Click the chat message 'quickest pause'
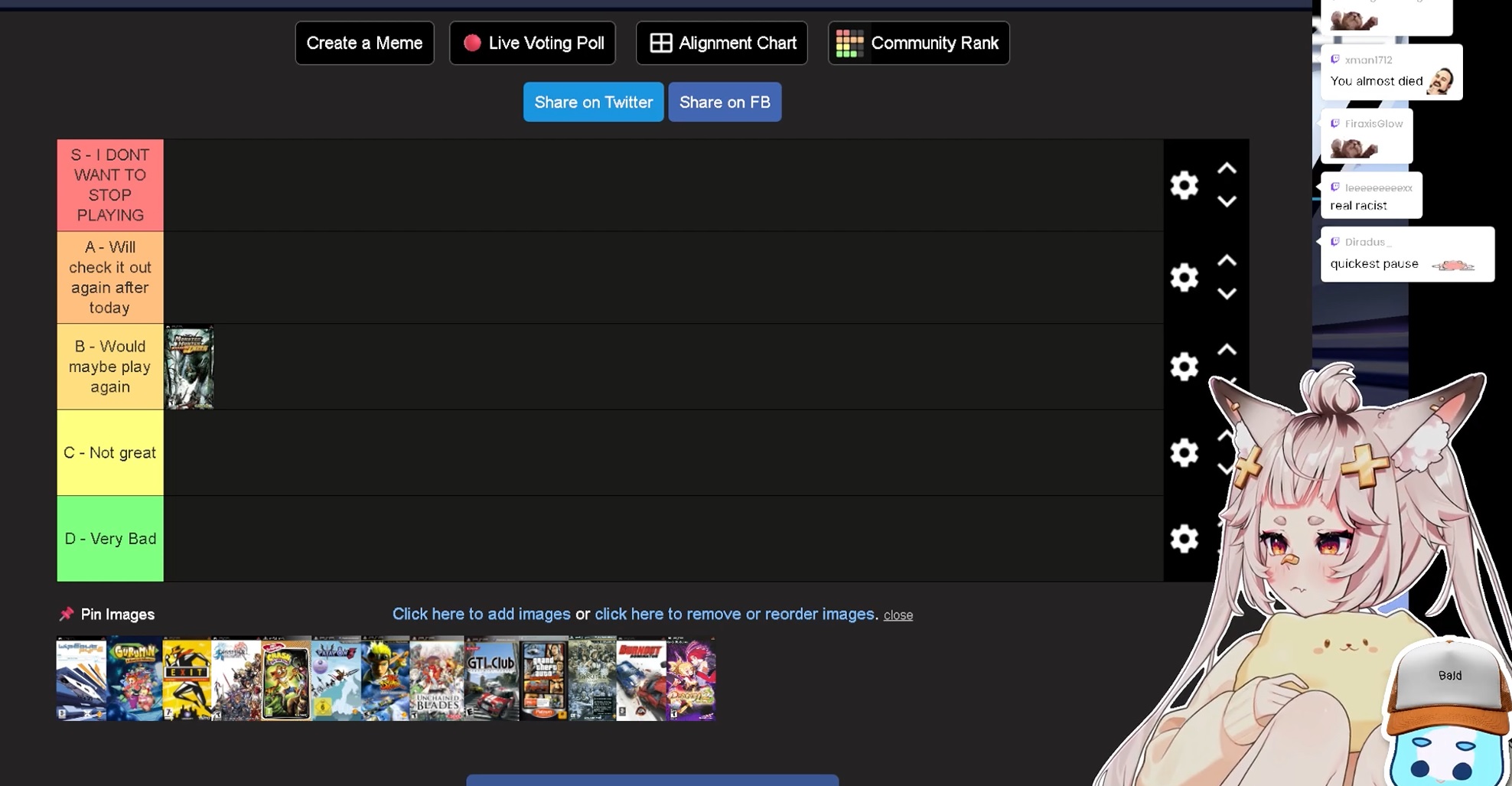Viewport: 1512px width, 786px height. click(1374, 264)
